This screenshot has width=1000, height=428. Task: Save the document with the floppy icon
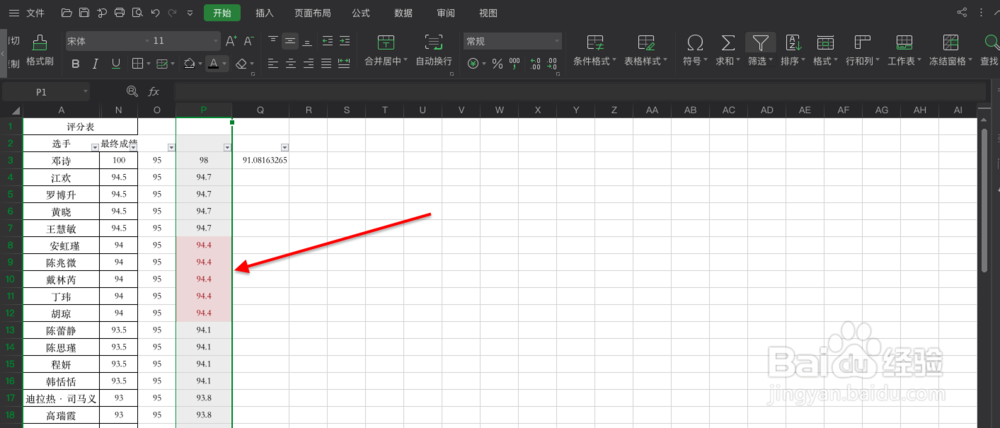[84, 13]
